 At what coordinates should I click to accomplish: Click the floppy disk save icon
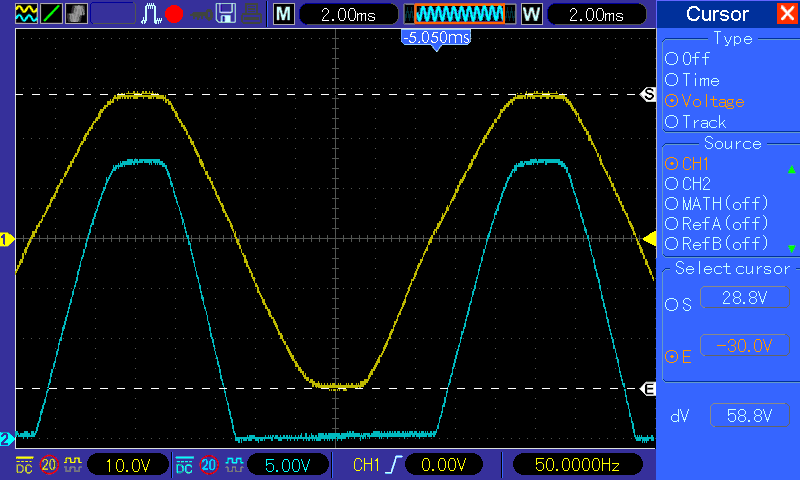click(x=226, y=14)
